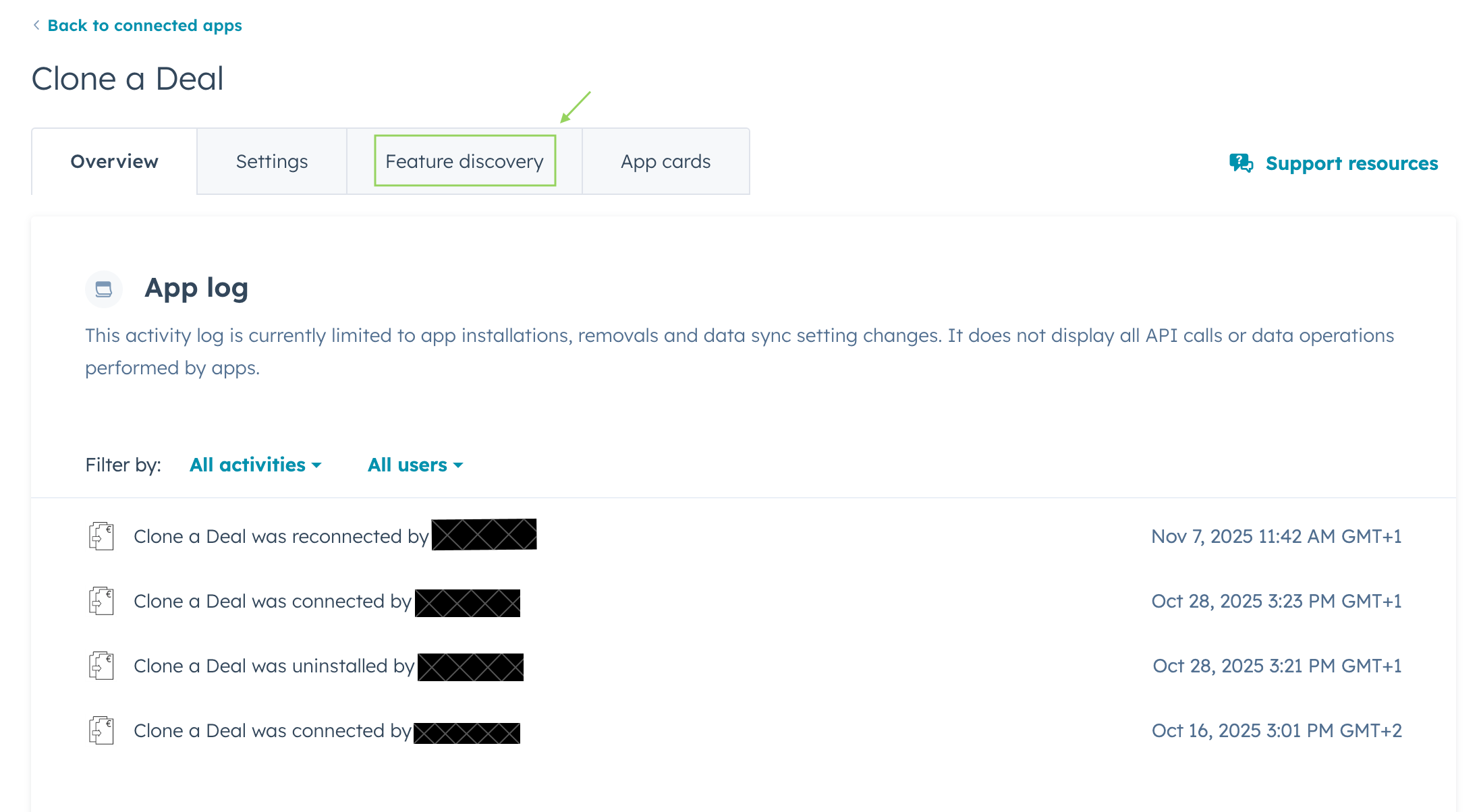The image size is (1479, 812).
Task: Expand the All activities filter dropdown
Action: [x=255, y=465]
